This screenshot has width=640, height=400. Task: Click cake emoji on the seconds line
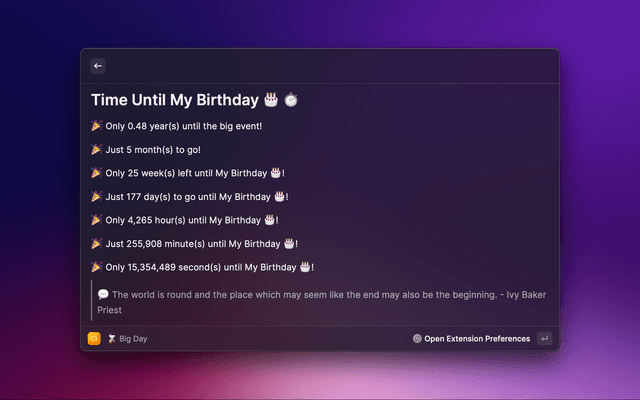tap(305, 267)
